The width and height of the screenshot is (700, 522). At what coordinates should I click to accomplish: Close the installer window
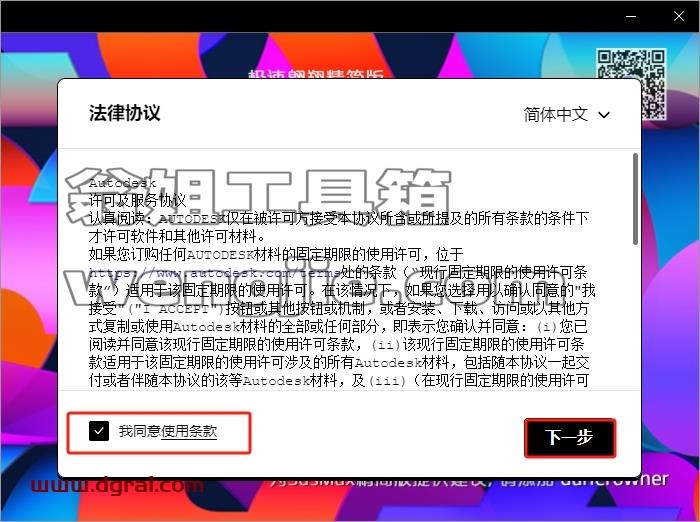click(x=679, y=16)
